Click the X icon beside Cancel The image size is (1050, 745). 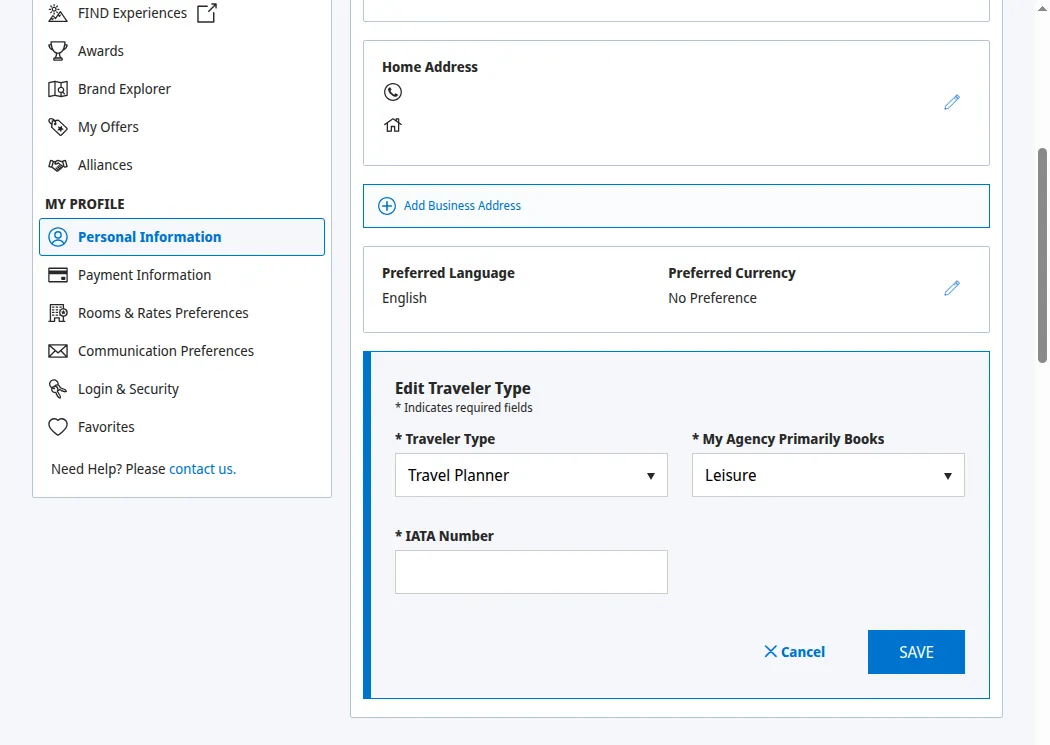(x=770, y=651)
